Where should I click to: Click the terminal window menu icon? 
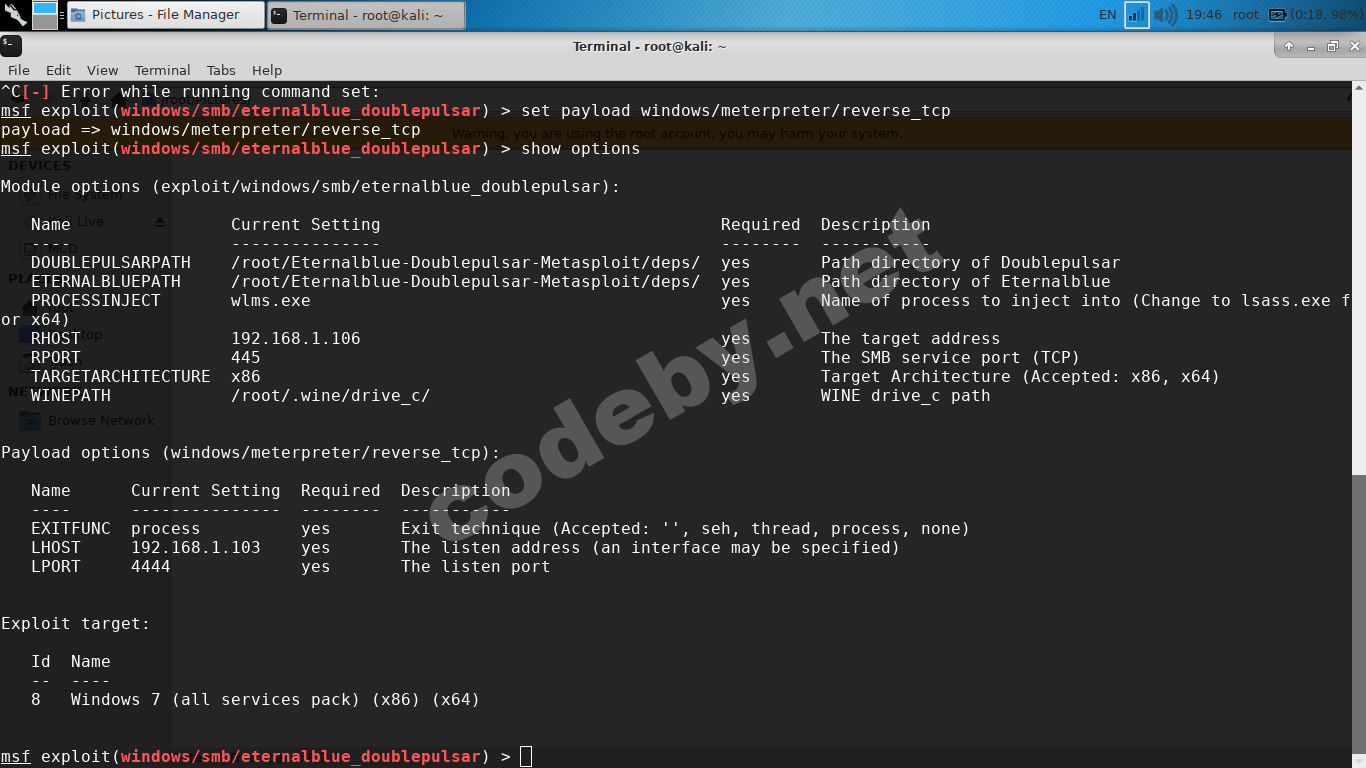click(x=11, y=46)
